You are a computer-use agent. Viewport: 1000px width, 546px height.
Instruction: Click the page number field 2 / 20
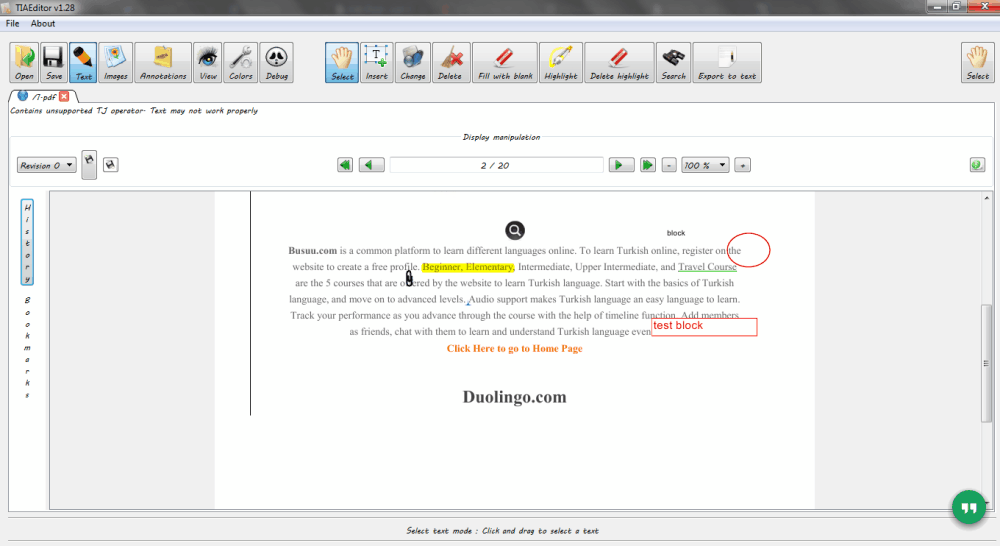pyautogui.click(x=496, y=165)
